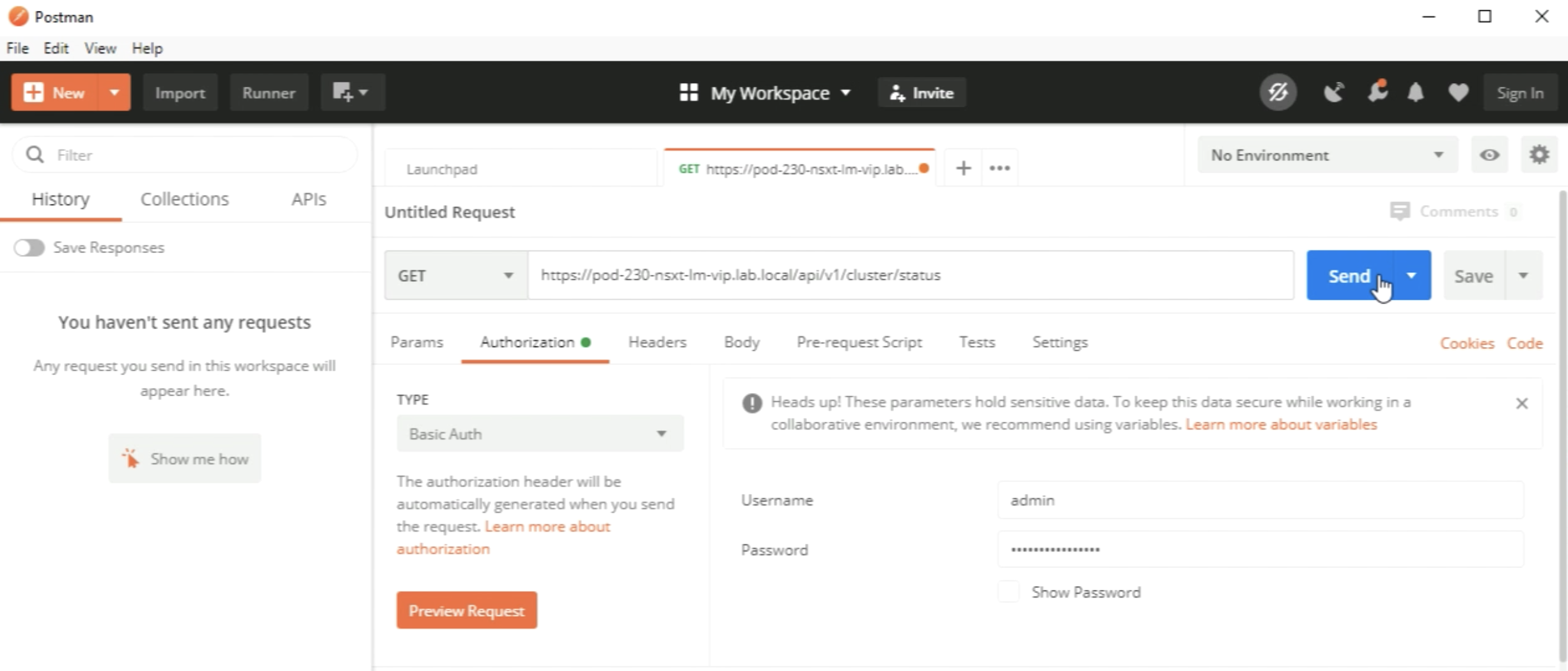Screen dimensions: 1568x671
Task: Open the notifications bell icon
Action: pos(1416,93)
